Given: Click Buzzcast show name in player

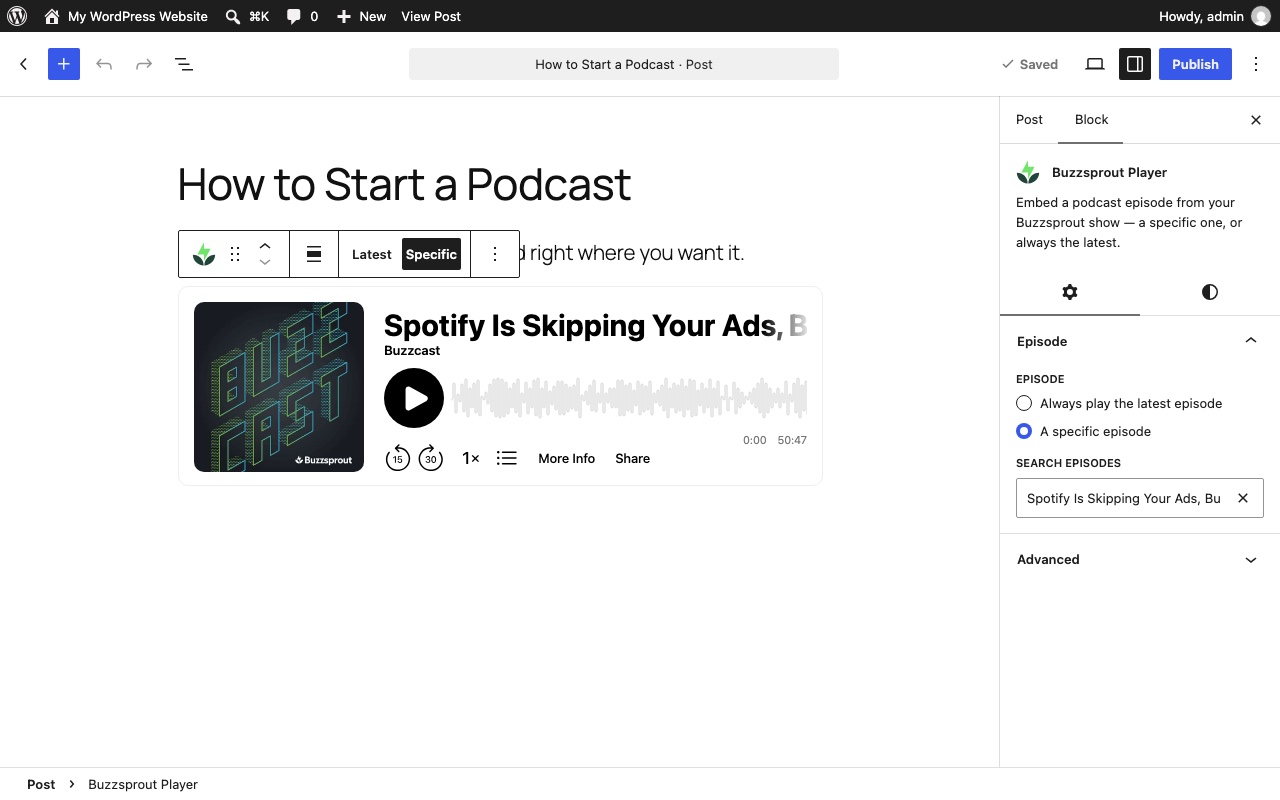Looking at the screenshot, I should [412, 350].
